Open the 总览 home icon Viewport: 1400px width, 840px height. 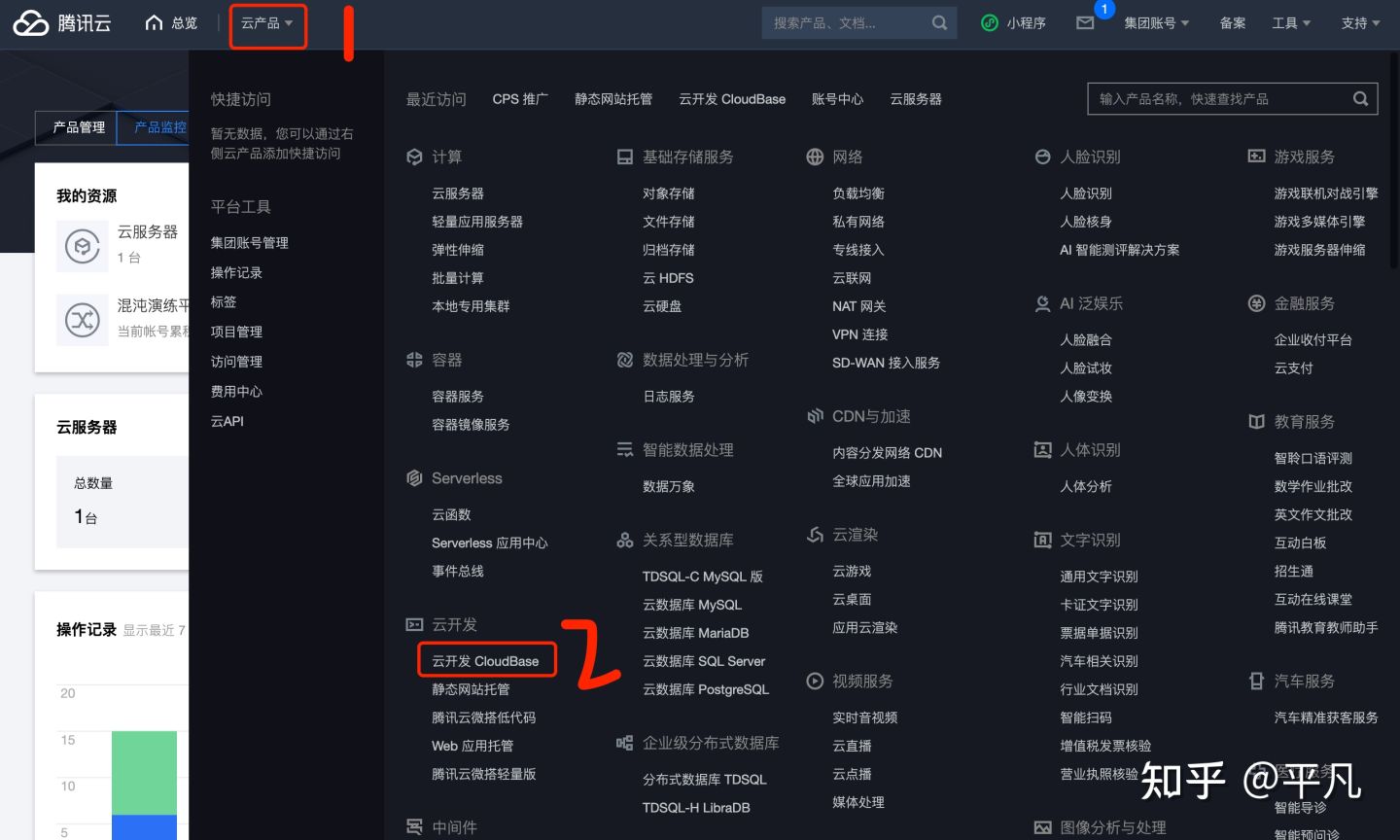pos(154,23)
